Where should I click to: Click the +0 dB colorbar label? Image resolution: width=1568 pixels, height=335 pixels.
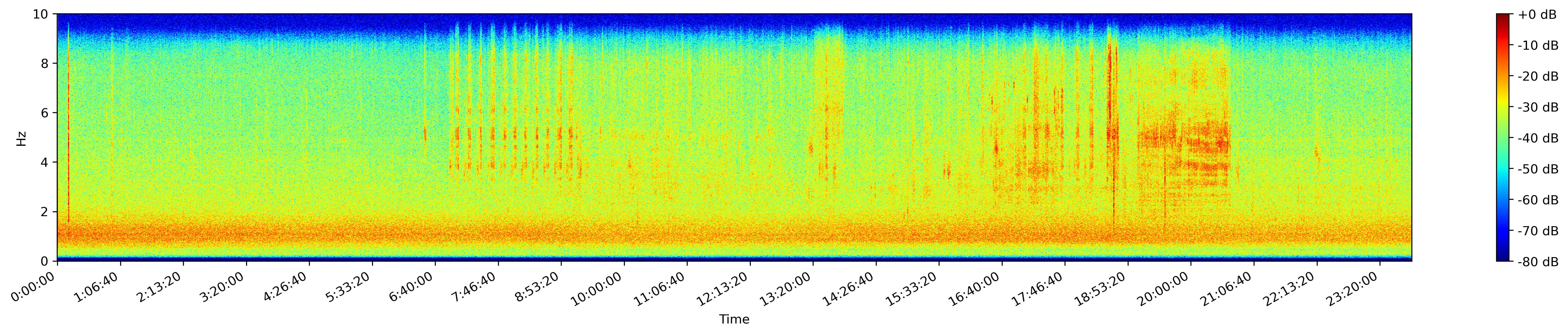(1538, 15)
